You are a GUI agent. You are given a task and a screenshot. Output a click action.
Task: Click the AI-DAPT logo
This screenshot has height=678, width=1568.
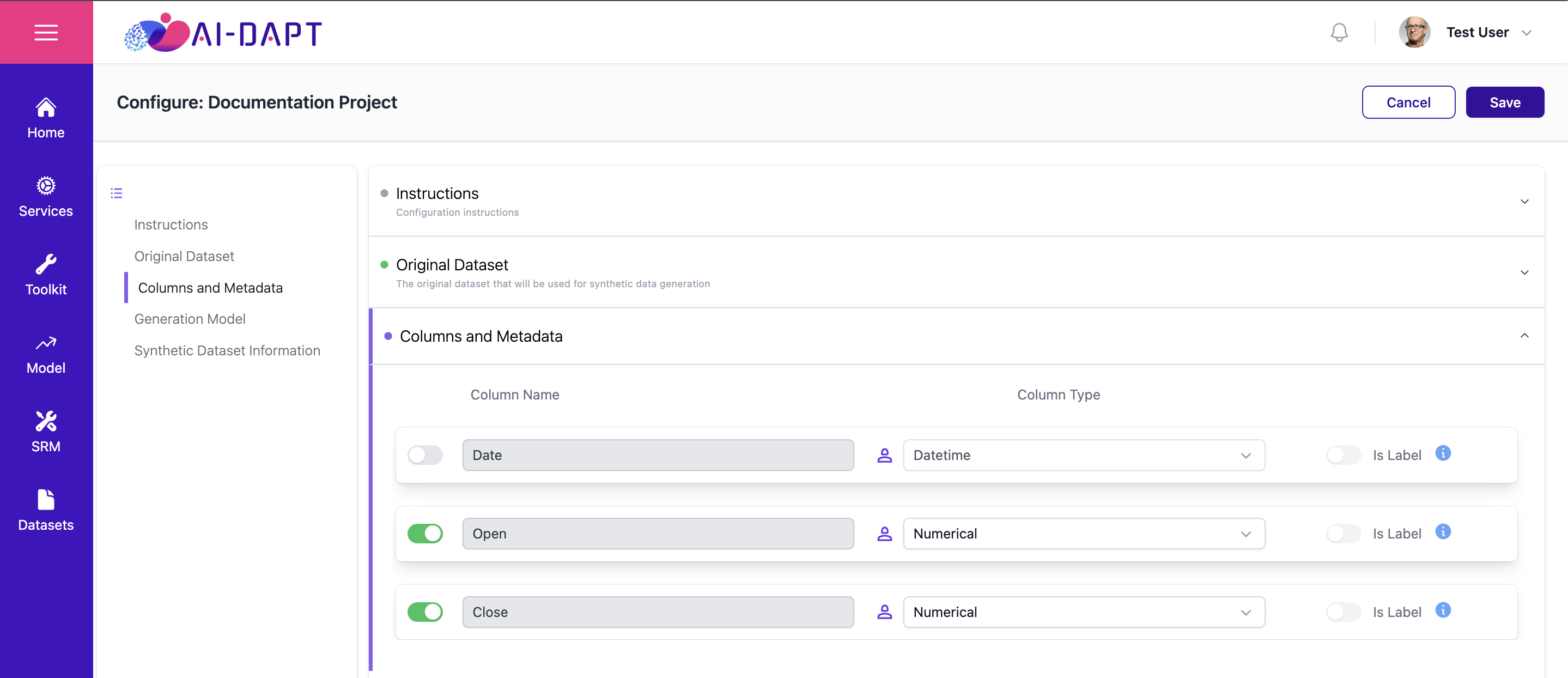coord(223,32)
